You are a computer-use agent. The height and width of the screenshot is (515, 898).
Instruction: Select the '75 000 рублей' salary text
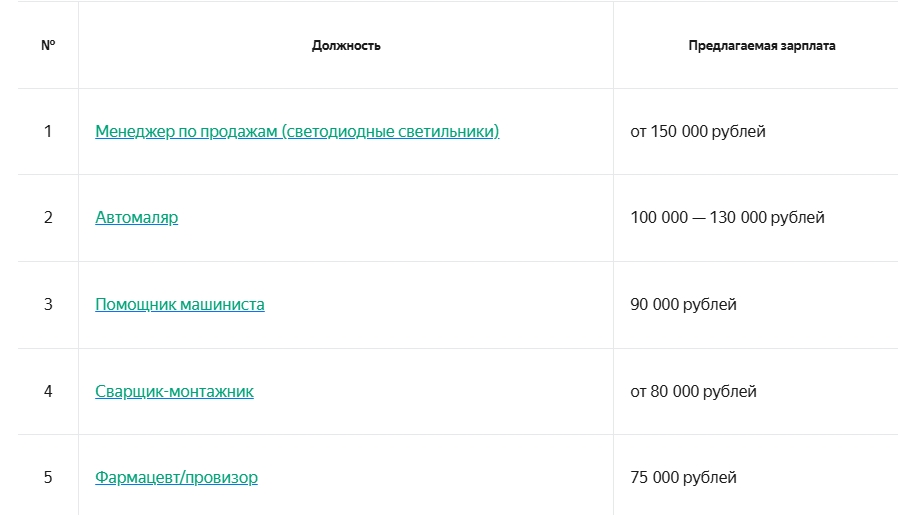click(x=683, y=477)
